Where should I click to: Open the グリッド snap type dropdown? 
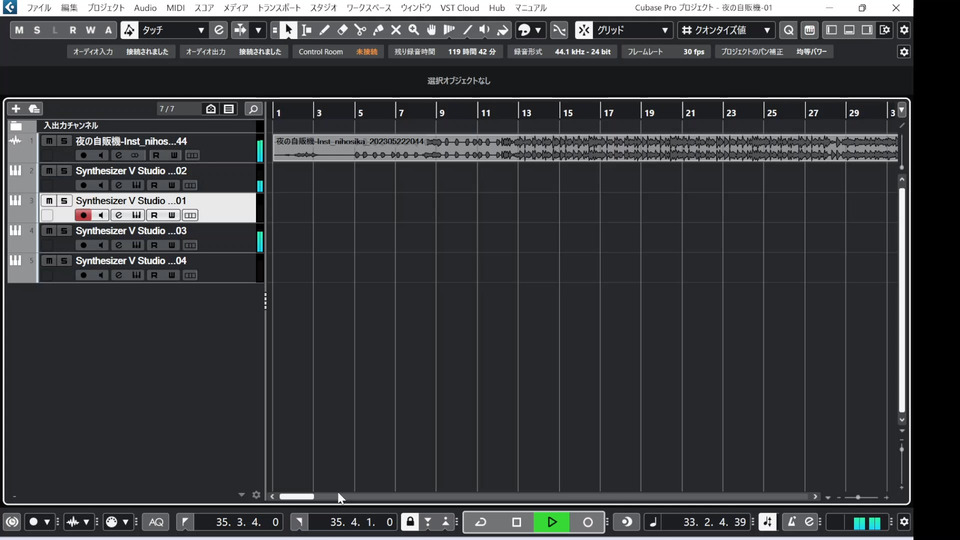[x=664, y=30]
